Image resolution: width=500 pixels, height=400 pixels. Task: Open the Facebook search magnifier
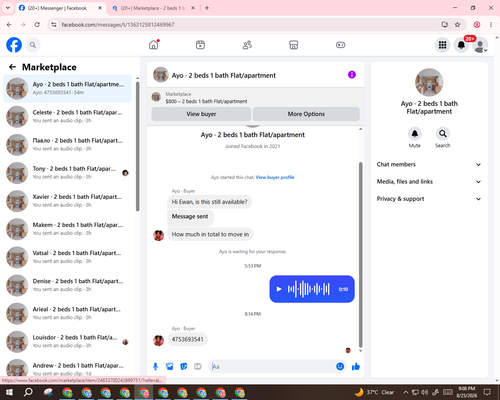[x=33, y=45]
